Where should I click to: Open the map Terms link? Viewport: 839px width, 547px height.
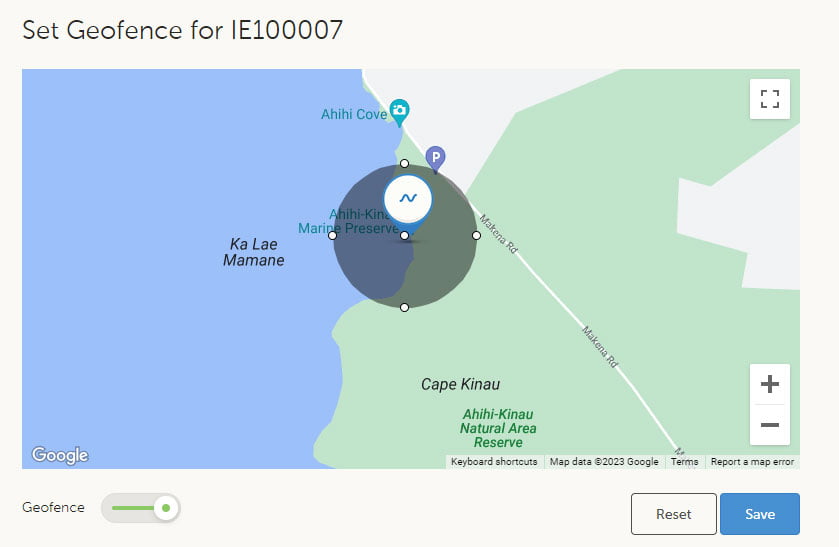click(685, 462)
